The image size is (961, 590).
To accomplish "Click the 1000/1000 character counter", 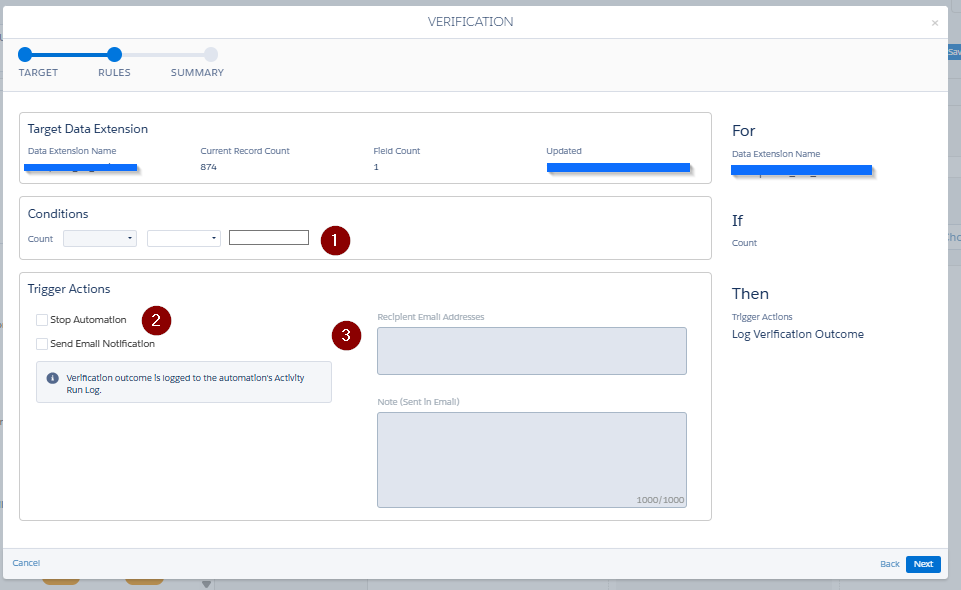I will pos(660,500).
